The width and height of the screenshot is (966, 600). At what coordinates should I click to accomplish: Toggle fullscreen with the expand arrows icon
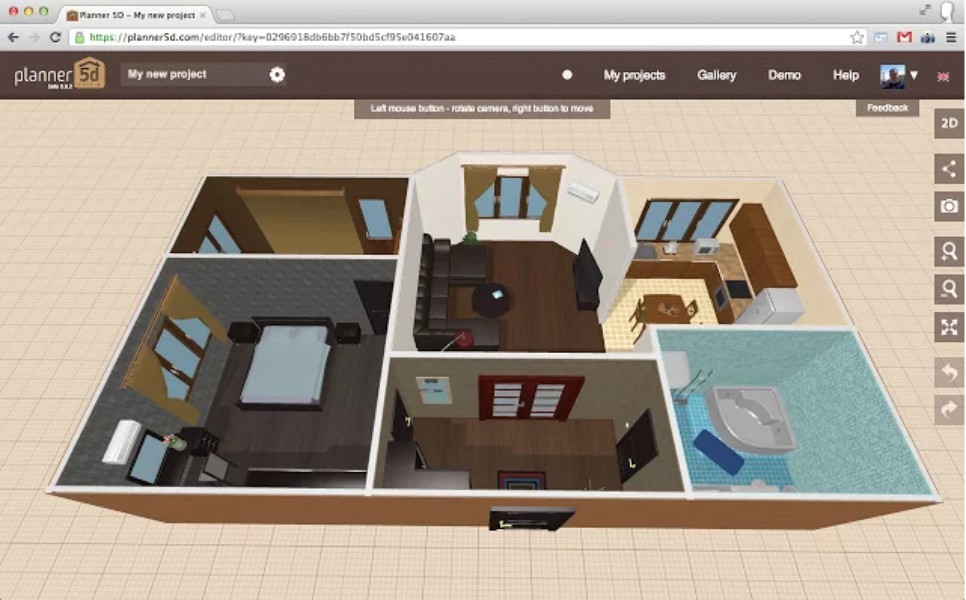pos(948,327)
